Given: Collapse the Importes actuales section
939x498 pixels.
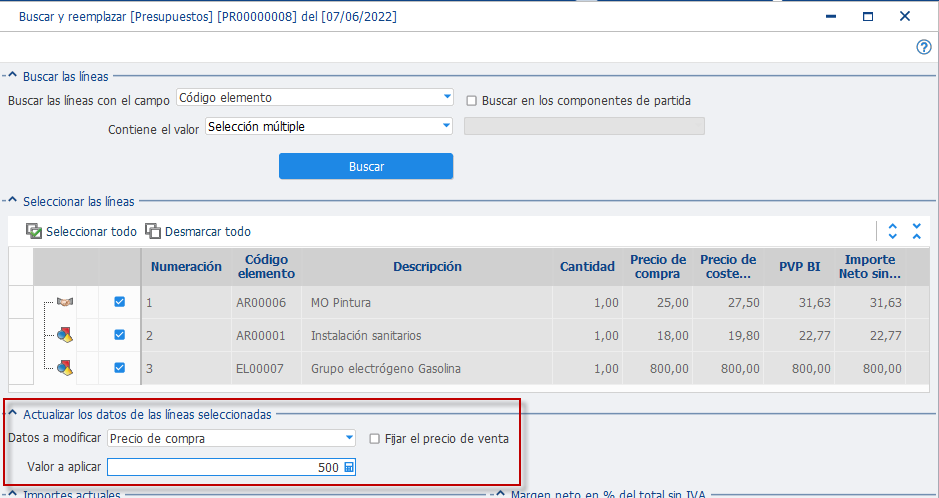Looking at the screenshot, I should (12, 494).
